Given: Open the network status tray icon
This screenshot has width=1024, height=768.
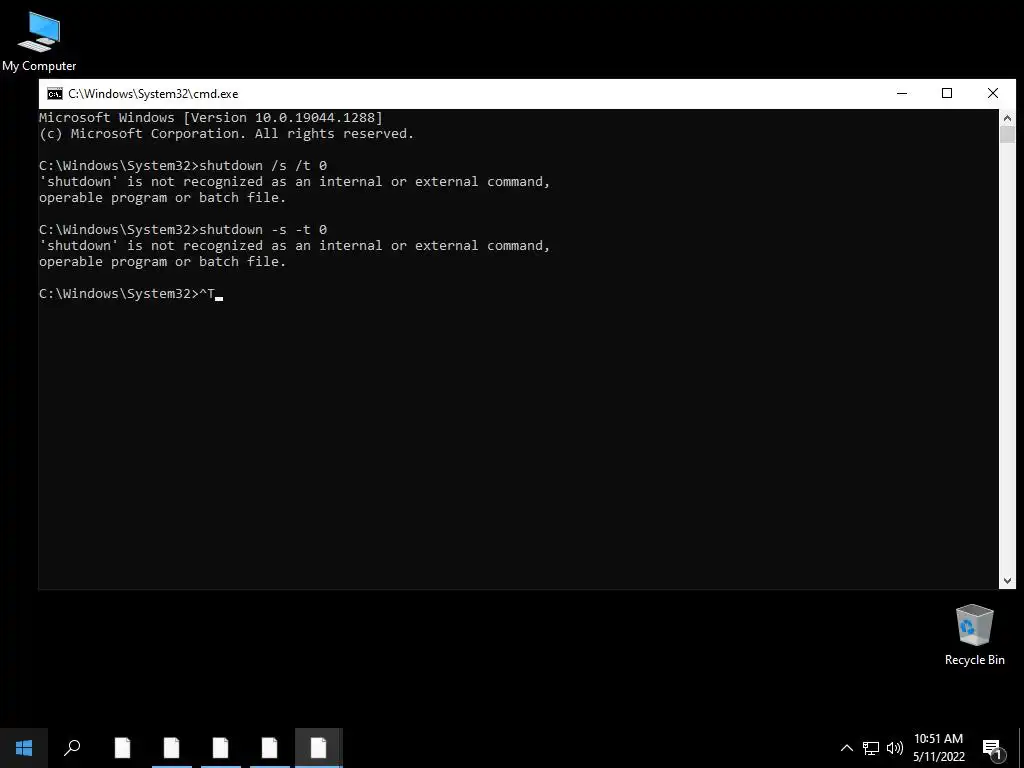Looking at the screenshot, I should 871,748.
